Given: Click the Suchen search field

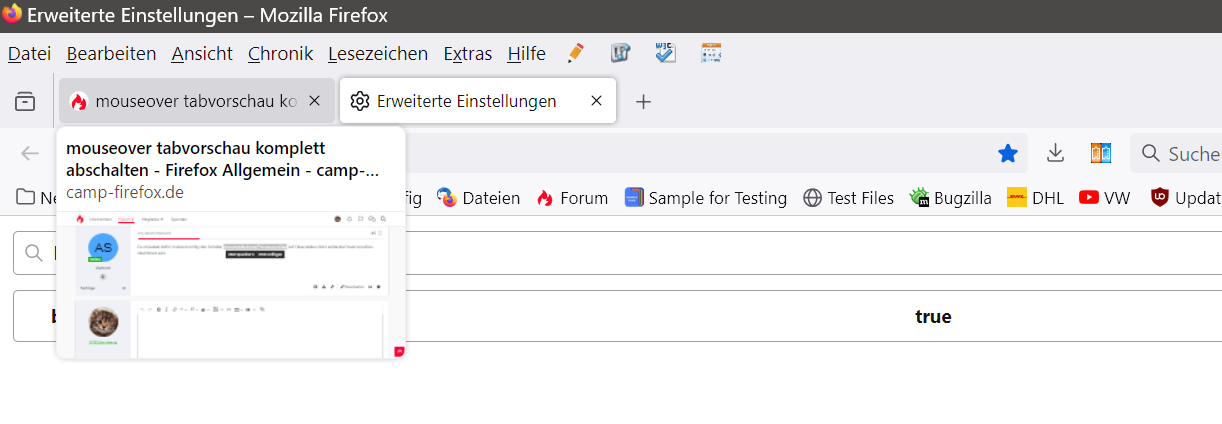Looking at the screenshot, I should (x=1185, y=154).
